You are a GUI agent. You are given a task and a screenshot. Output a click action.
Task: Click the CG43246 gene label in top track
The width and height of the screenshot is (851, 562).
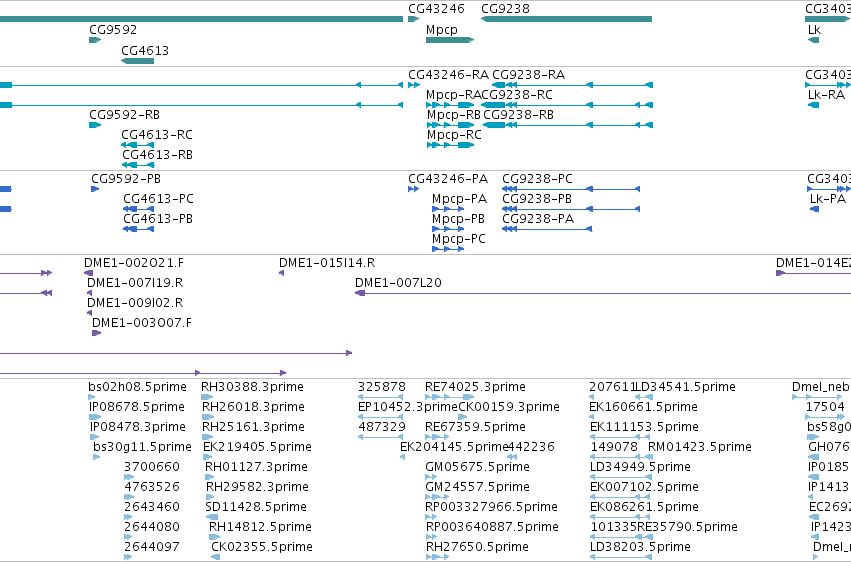(x=436, y=9)
